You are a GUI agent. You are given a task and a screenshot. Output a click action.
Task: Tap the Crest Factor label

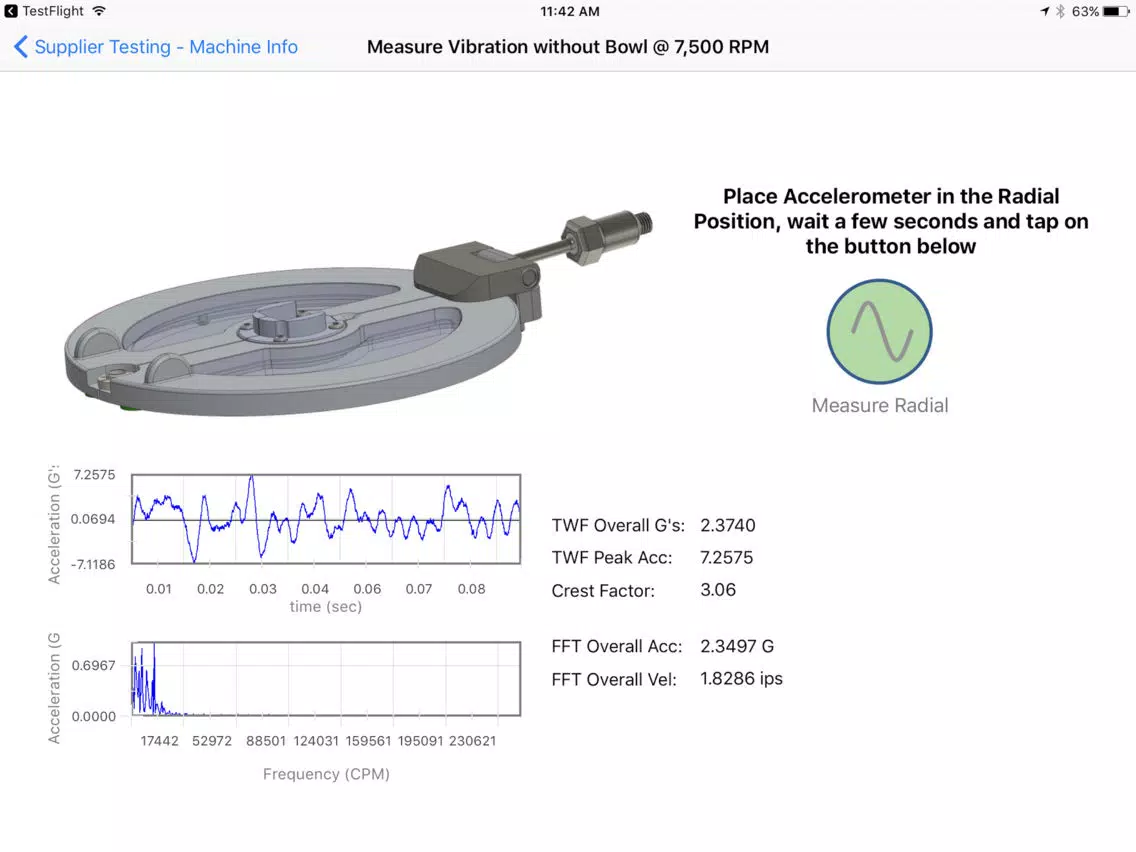pos(603,590)
